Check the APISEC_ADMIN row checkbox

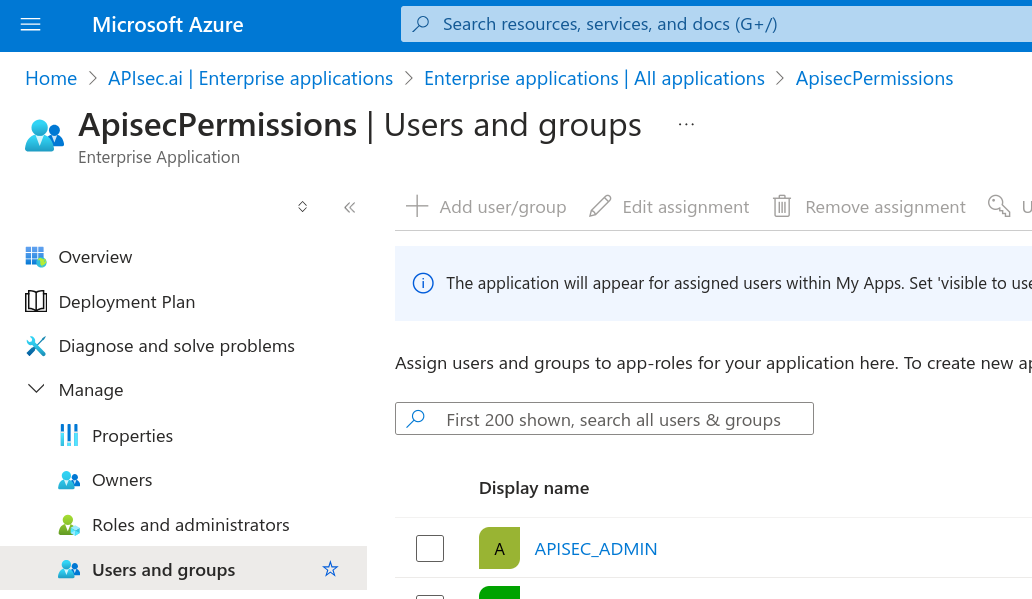[430, 548]
